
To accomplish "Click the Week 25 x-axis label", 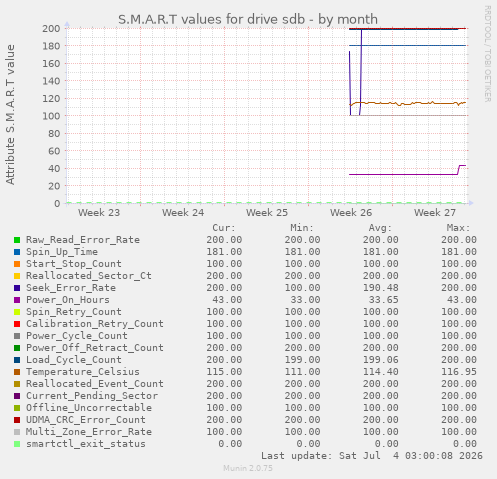I will (x=267, y=213).
